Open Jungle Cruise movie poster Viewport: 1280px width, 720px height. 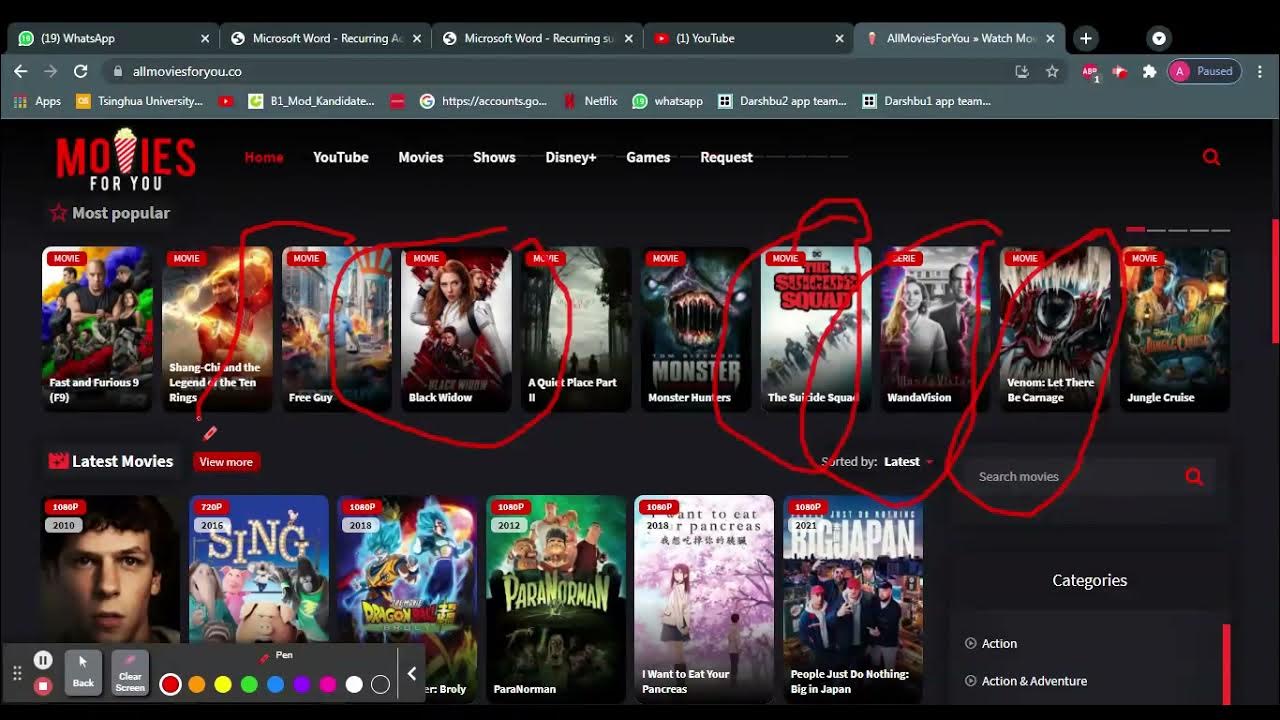[x=1175, y=329]
